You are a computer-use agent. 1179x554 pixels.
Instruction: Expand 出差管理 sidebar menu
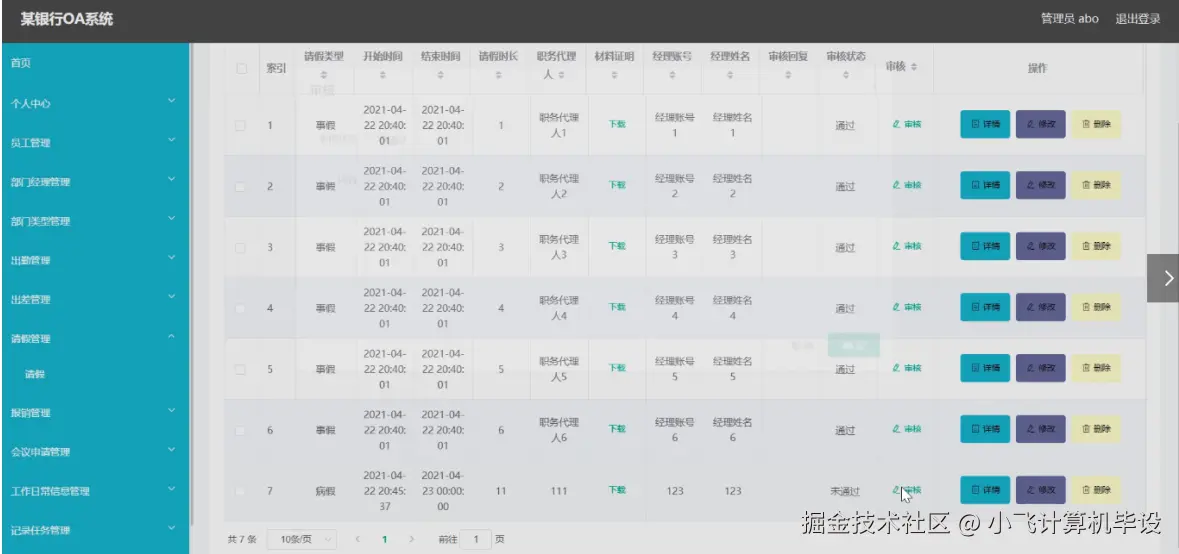[x=95, y=299]
